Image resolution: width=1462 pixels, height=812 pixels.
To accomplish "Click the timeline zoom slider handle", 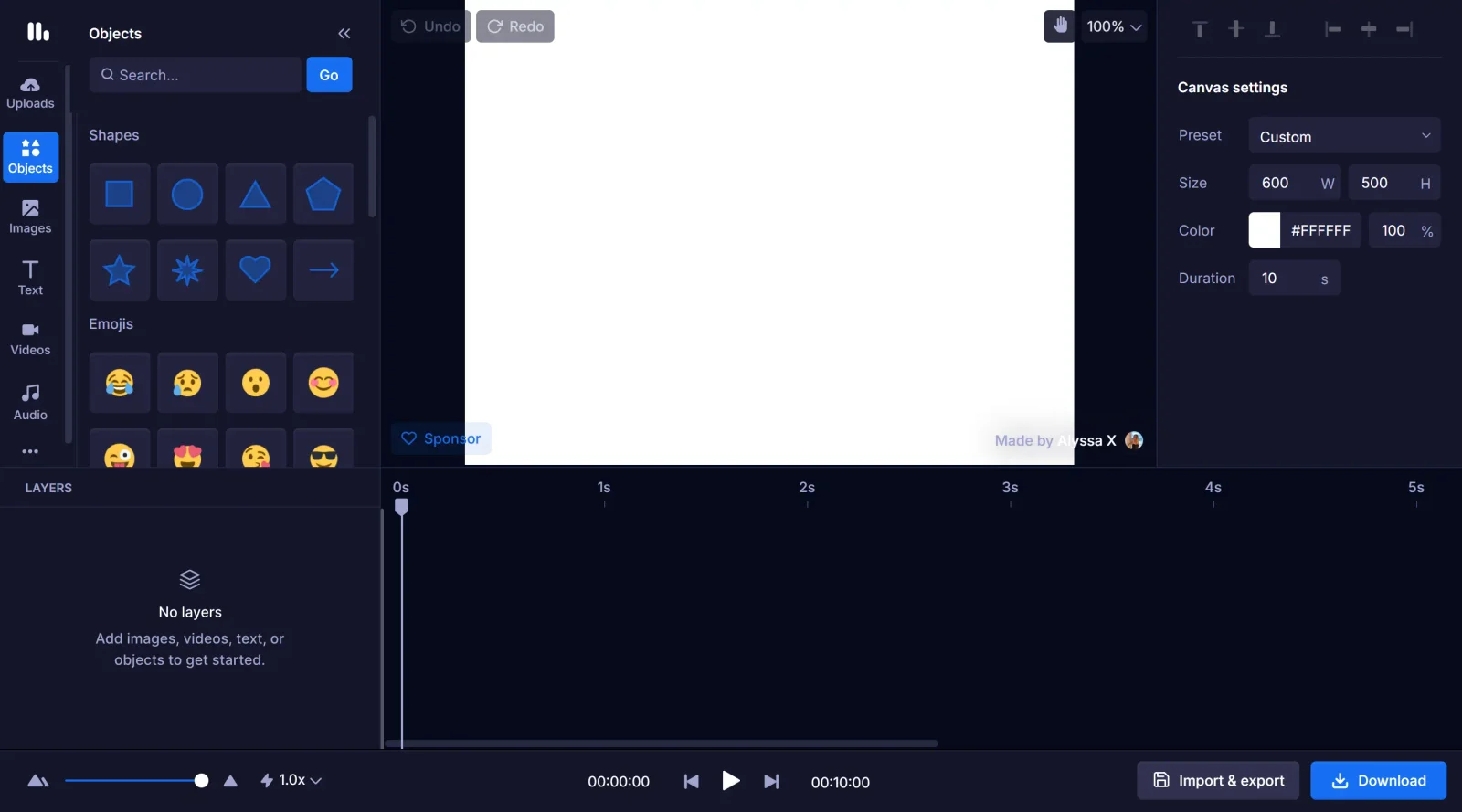I will pyautogui.click(x=201, y=781).
